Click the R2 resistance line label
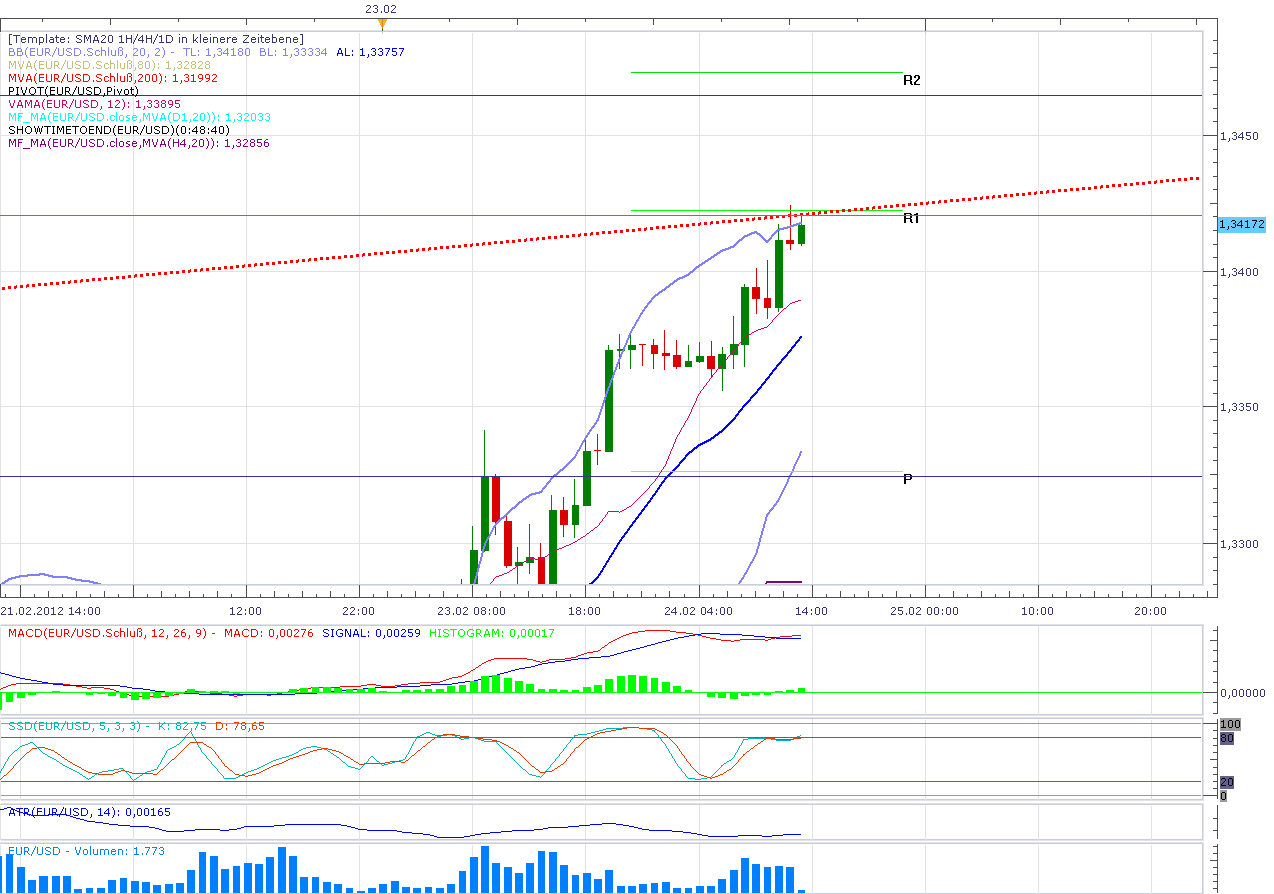Screen dimensions: 1274x894 tap(911, 79)
